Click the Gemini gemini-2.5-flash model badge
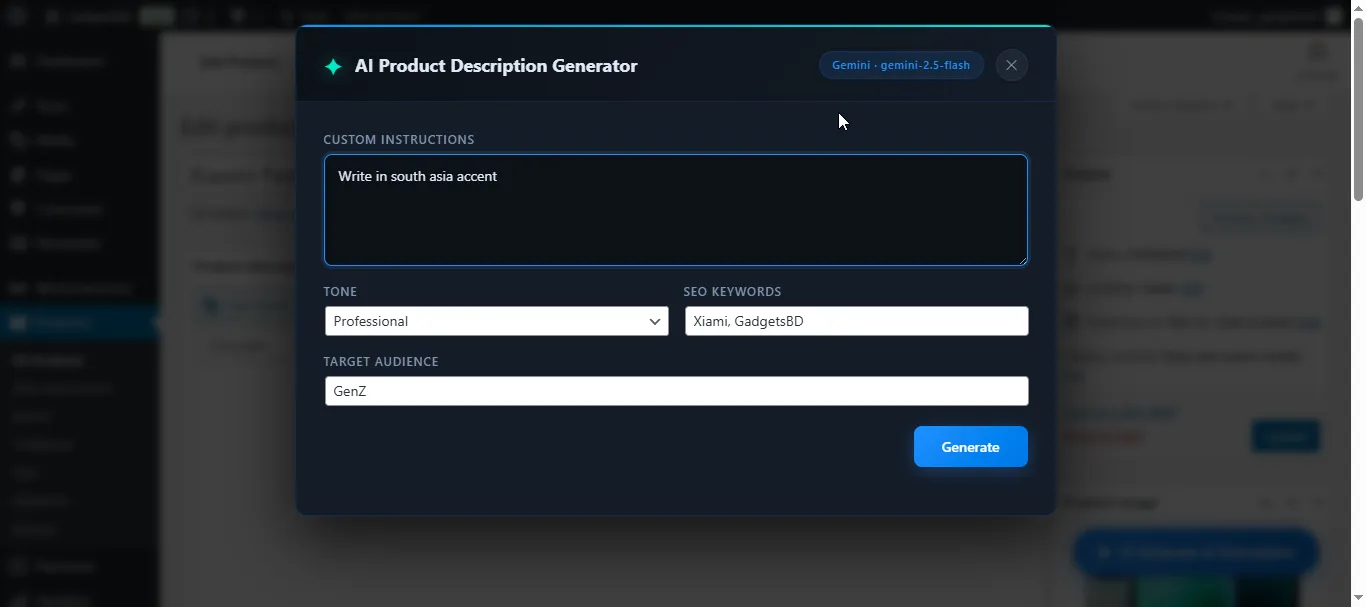Image resolution: width=1366 pixels, height=607 pixels. pos(900,65)
